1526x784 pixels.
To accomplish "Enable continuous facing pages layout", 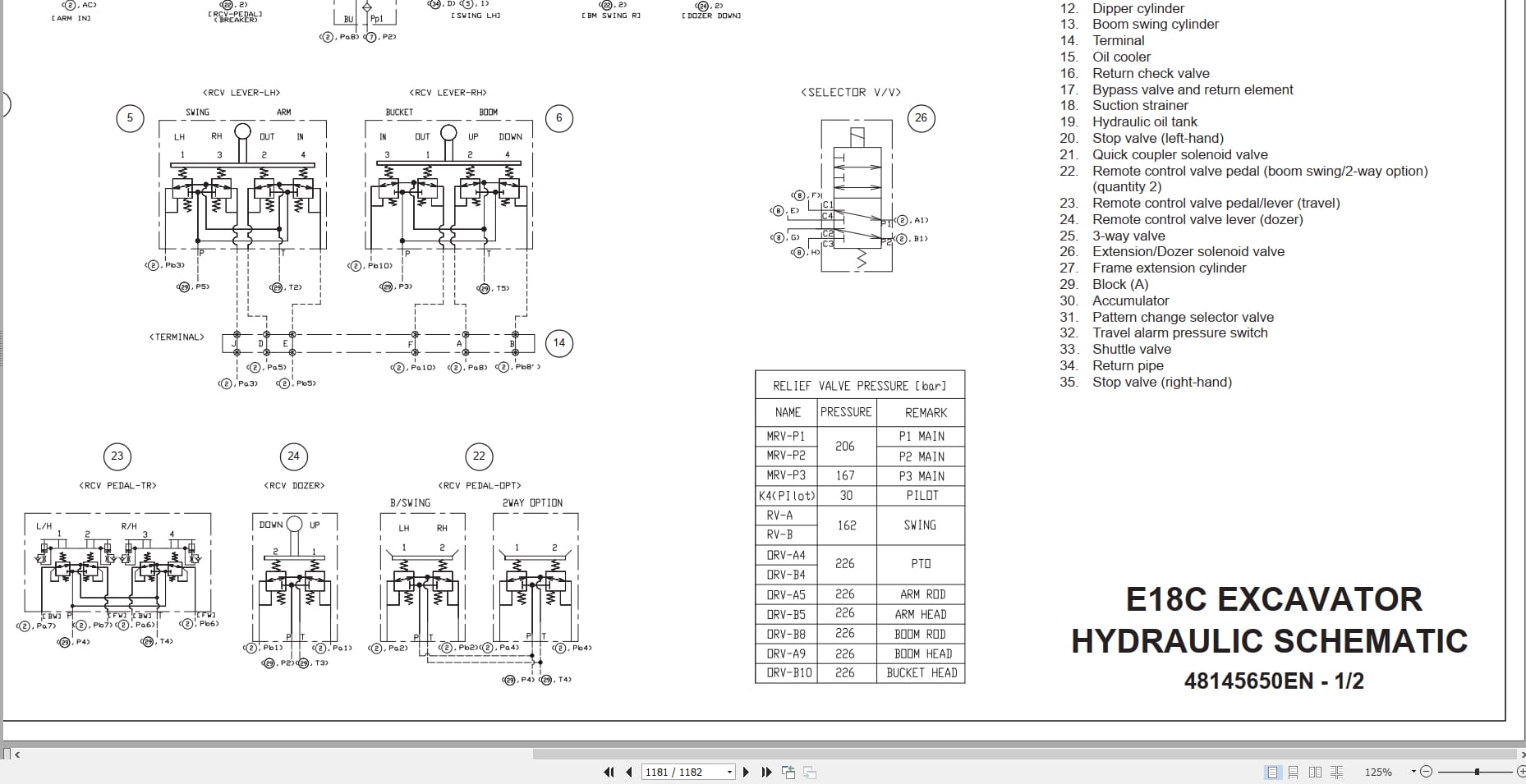I will tap(1336, 772).
